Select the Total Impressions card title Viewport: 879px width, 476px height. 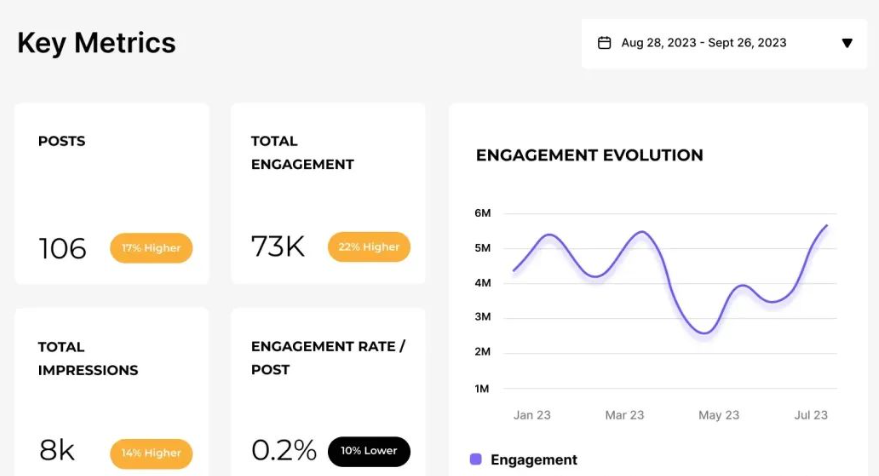coord(88,358)
